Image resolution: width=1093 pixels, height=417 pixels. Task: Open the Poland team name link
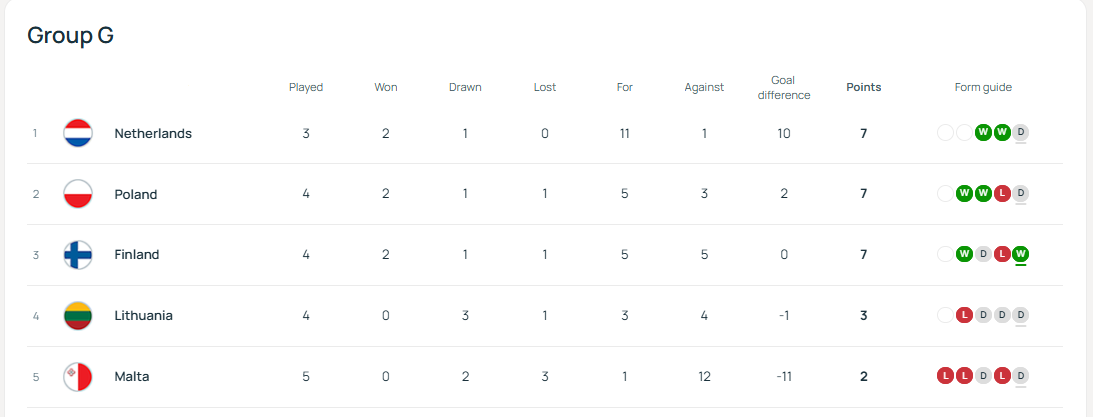[x=136, y=194]
